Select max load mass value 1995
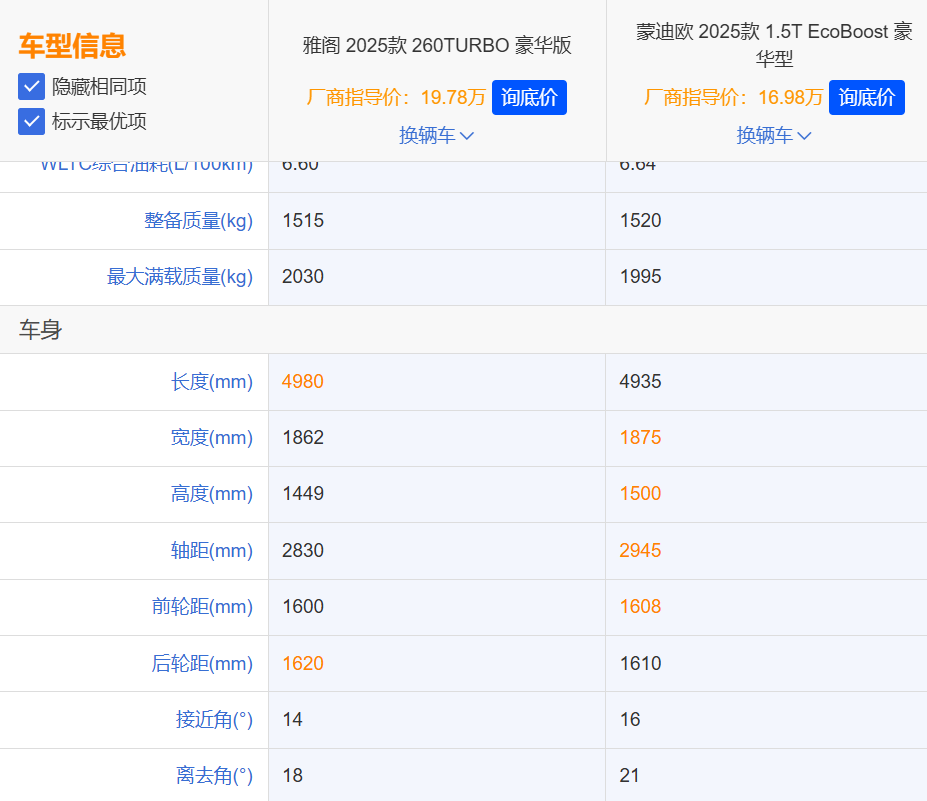 [640, 277]
